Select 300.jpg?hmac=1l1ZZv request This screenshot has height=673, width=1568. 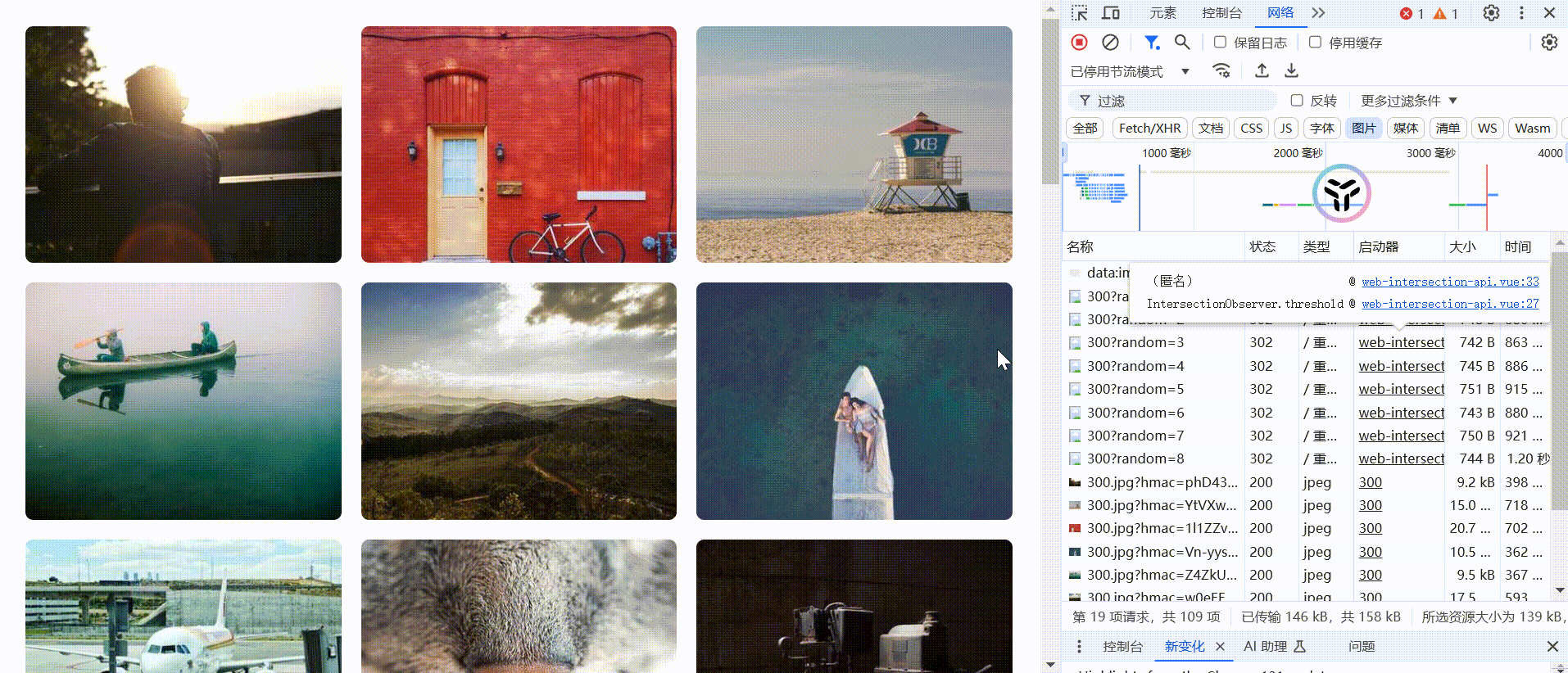[x=1307, y=528]
